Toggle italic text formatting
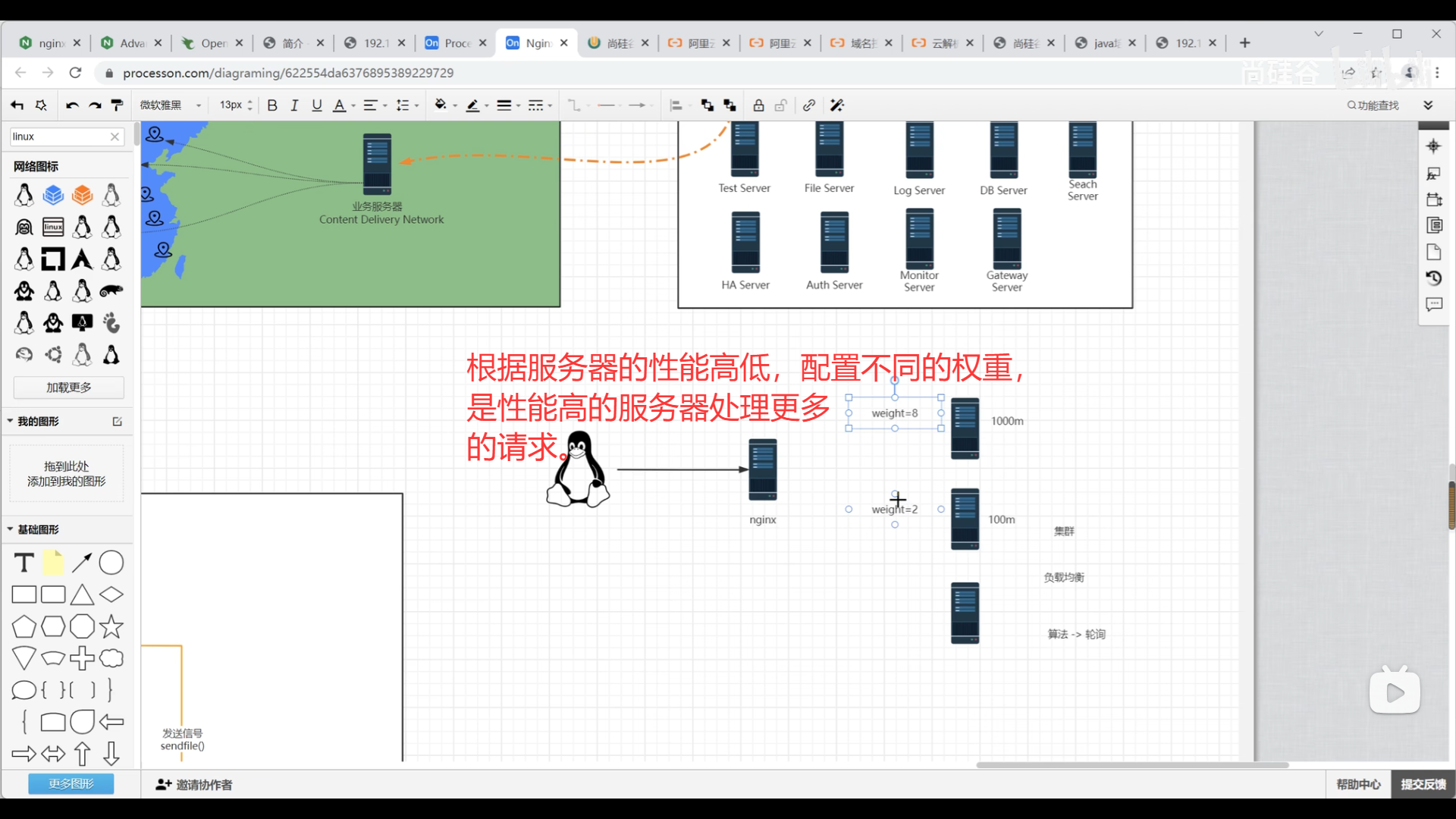 [x=294, y=105]
